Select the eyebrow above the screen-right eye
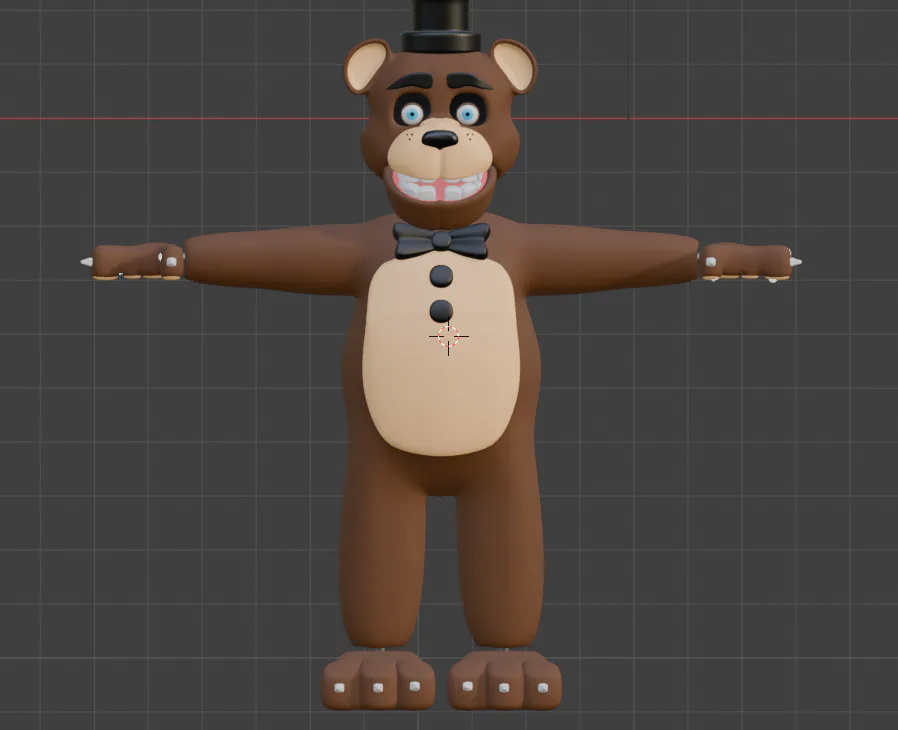Viewport: 898px width, 730px height. coord(470,80)
